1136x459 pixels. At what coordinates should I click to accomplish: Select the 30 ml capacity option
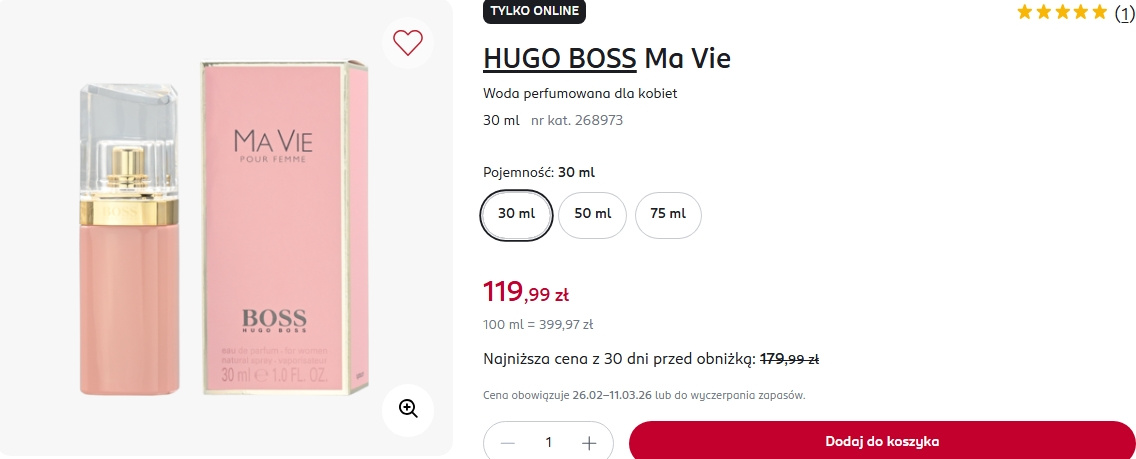(516, 214)
